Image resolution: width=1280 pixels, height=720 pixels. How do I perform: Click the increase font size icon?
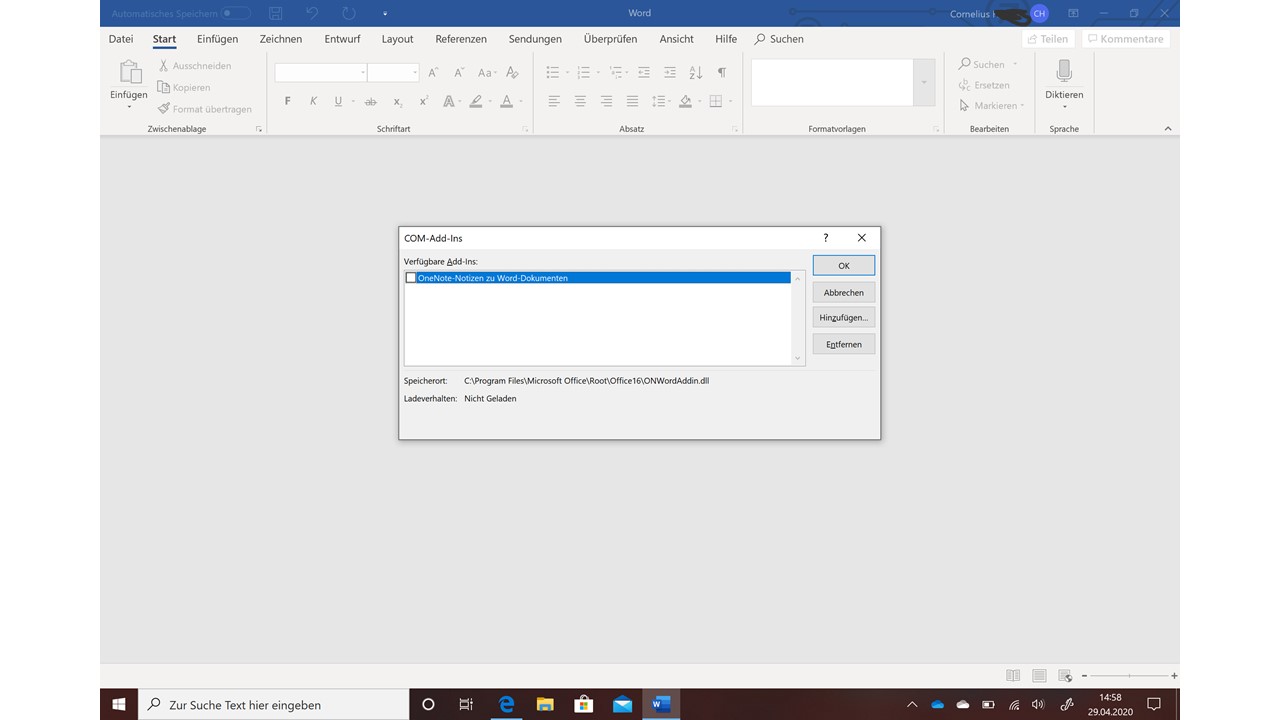pos(433,72)
